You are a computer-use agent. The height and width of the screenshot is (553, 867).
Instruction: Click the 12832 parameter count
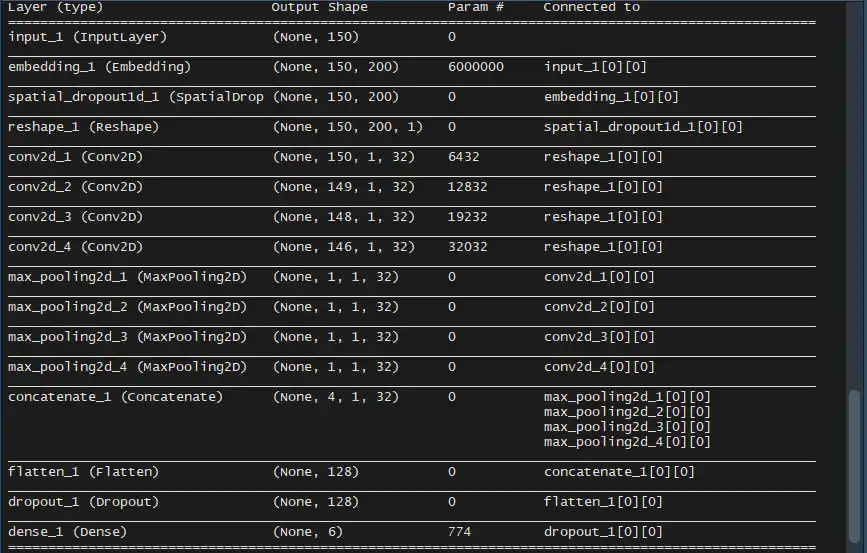[x=468, y=187]
